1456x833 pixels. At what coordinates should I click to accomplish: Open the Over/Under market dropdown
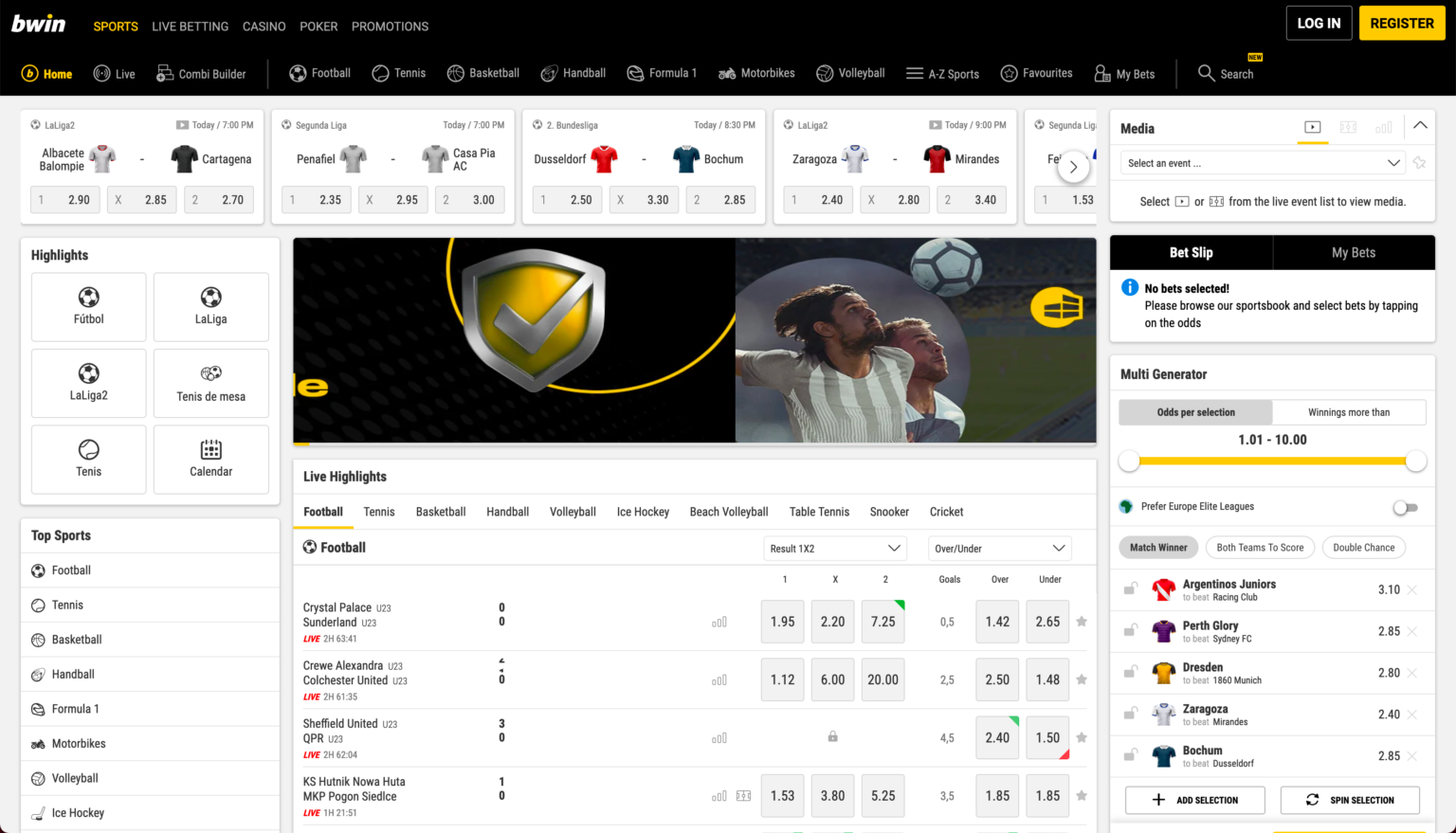pos(999,548)
